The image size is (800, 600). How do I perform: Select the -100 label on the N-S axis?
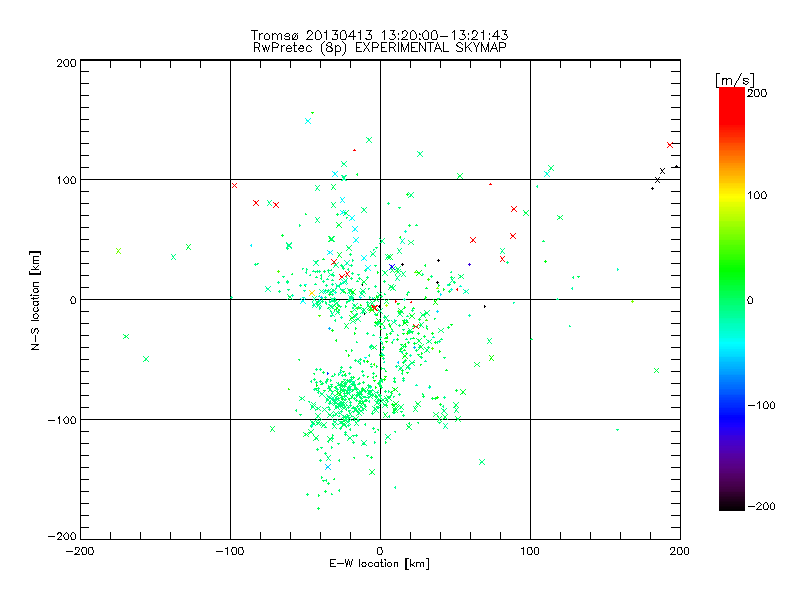62,420
